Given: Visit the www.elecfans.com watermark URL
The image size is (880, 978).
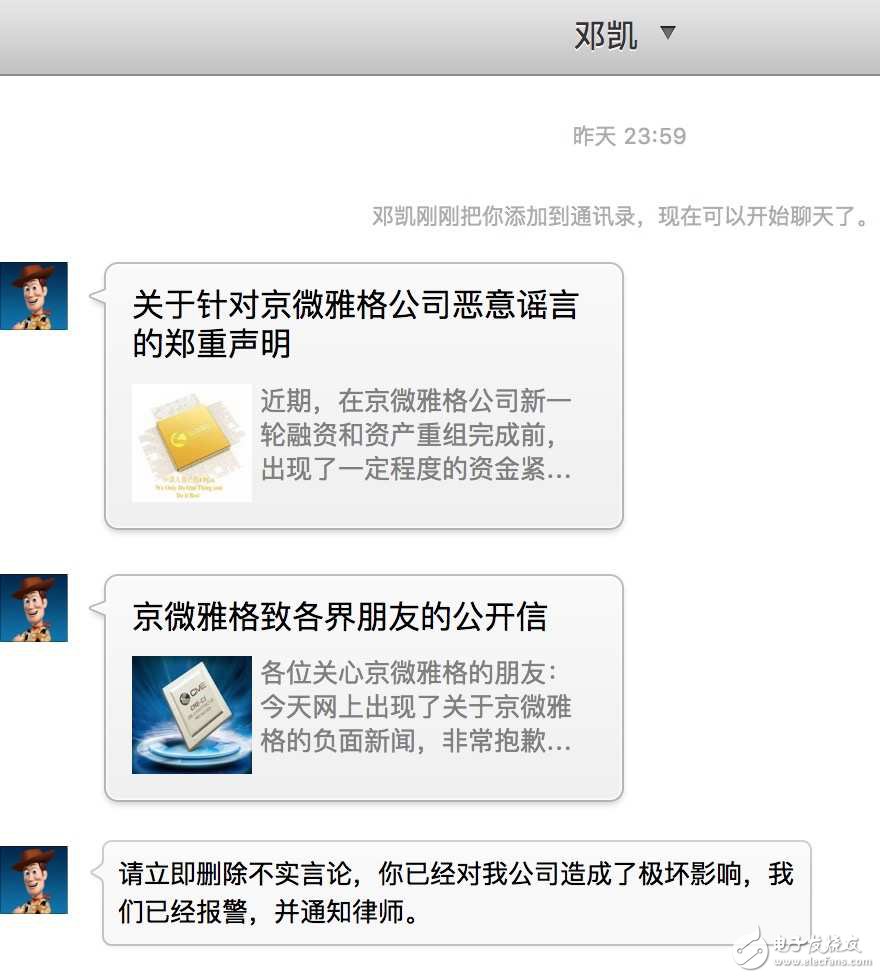Looking at the screenshot, I should [x=823, y=961].
